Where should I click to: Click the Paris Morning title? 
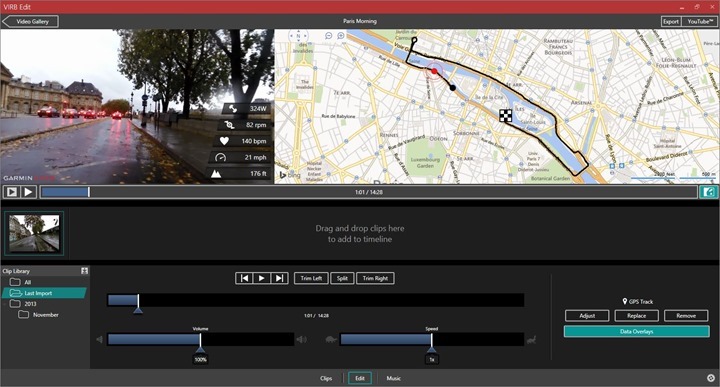point(360,21)
